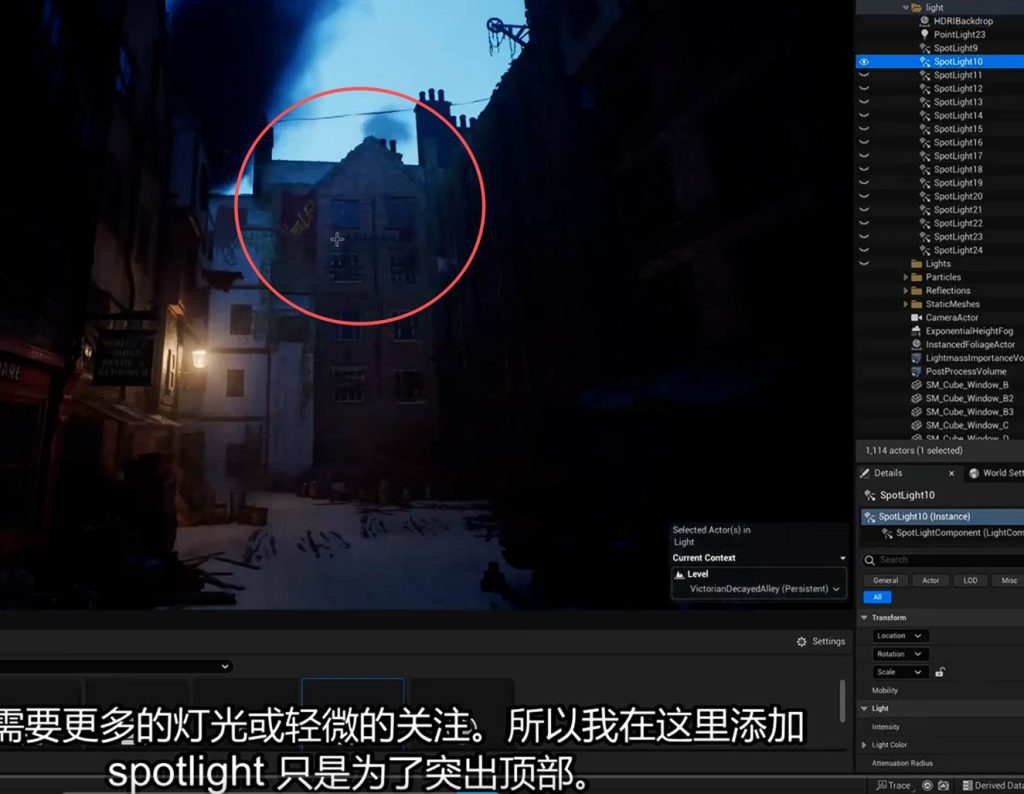Click the Scale lock icon
Image resolution: width=1024 pixels, height=794 pixels.
click(x=940, y=672)
